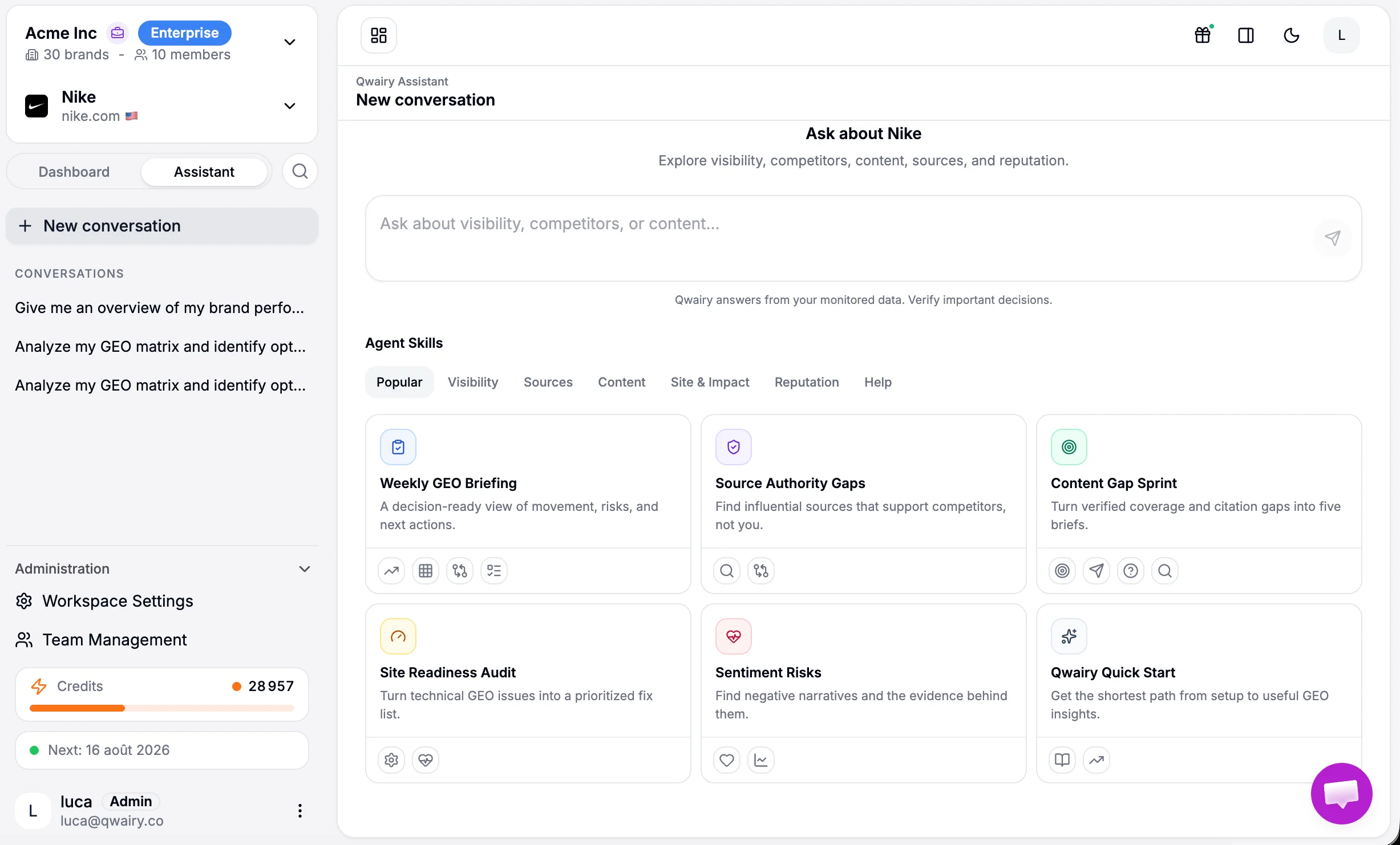Click the trend icon under Qwairy Quick Start
The width and height of the screenshot is (1400, 845).
tap(1096, 760)
